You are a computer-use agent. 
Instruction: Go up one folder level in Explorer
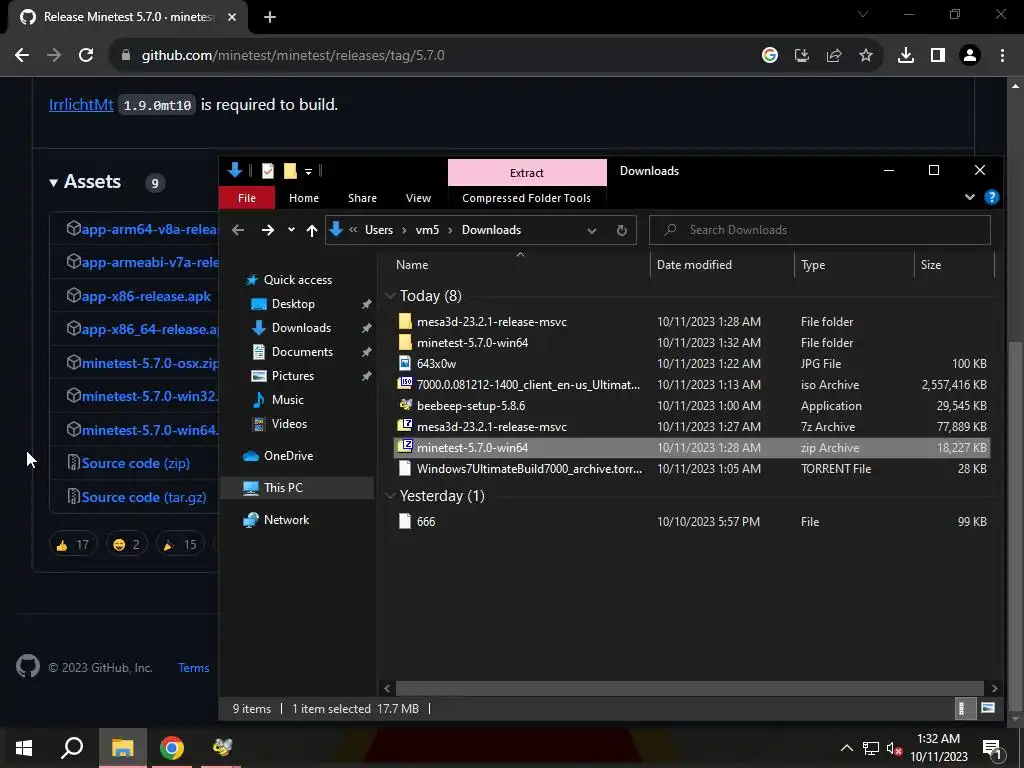coord(312,230)
